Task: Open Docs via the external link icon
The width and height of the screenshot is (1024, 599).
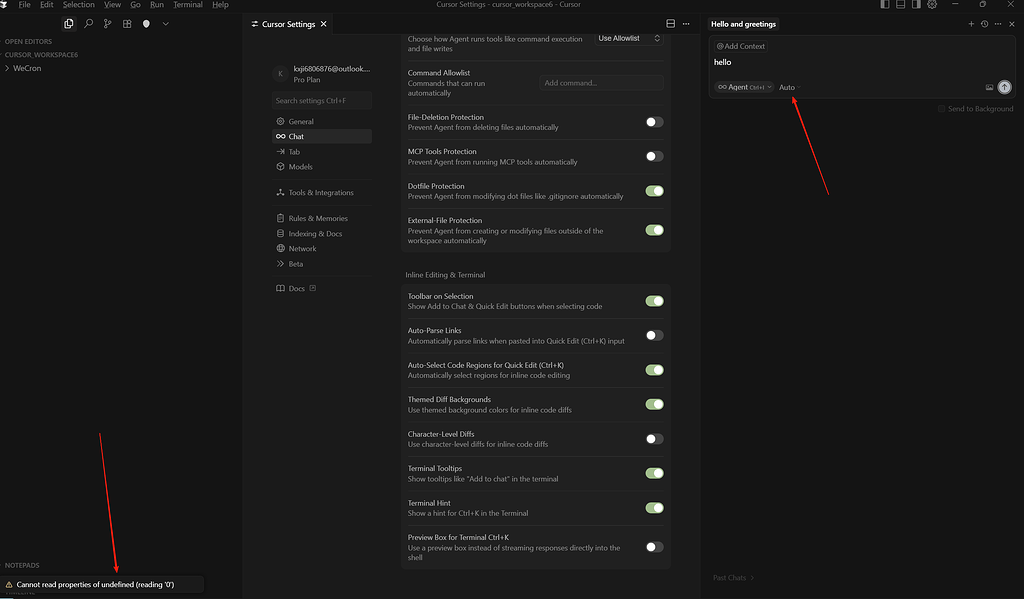Action: pos(312,288)
